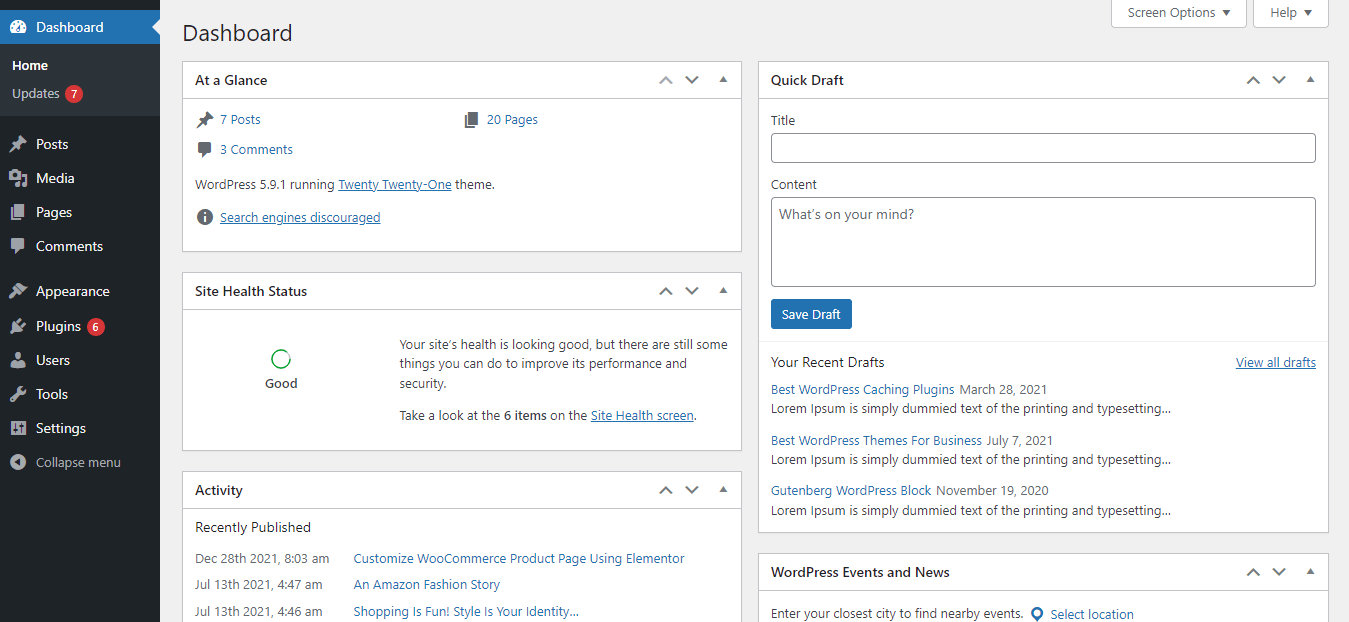Open Shopping Is Fun! Style post link
The width and height of the screenshot is (1349, 622).
point(466,611)
